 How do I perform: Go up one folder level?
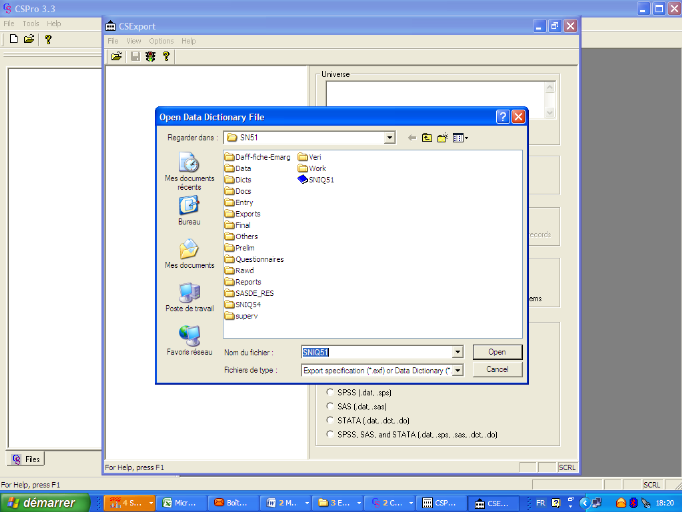point(427,138)
